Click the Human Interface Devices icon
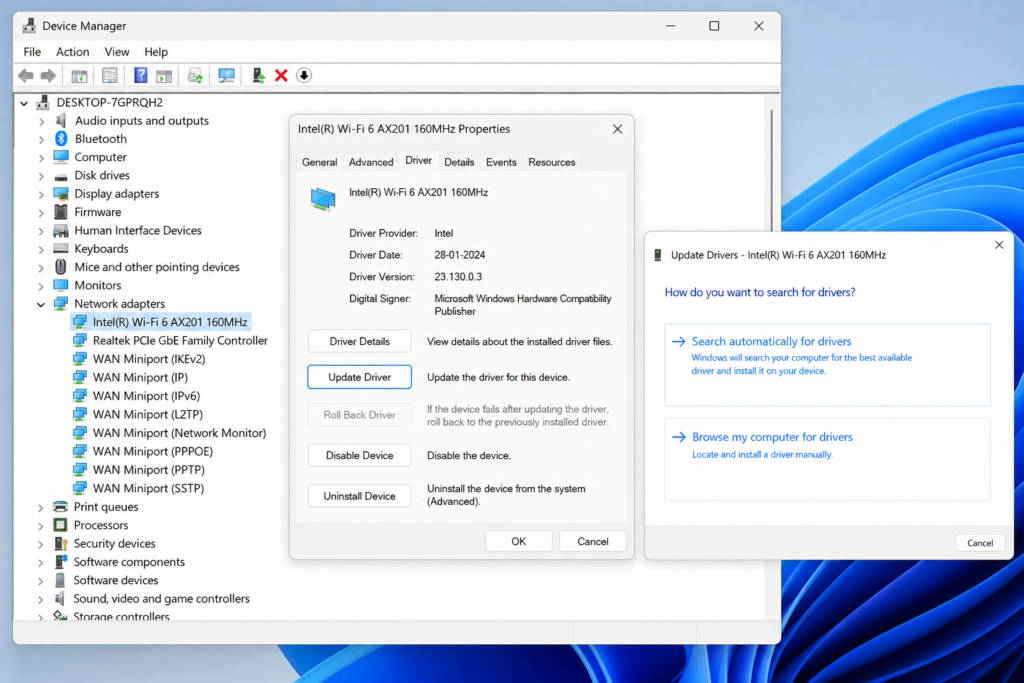1024x683 pixels. (61, 230)
